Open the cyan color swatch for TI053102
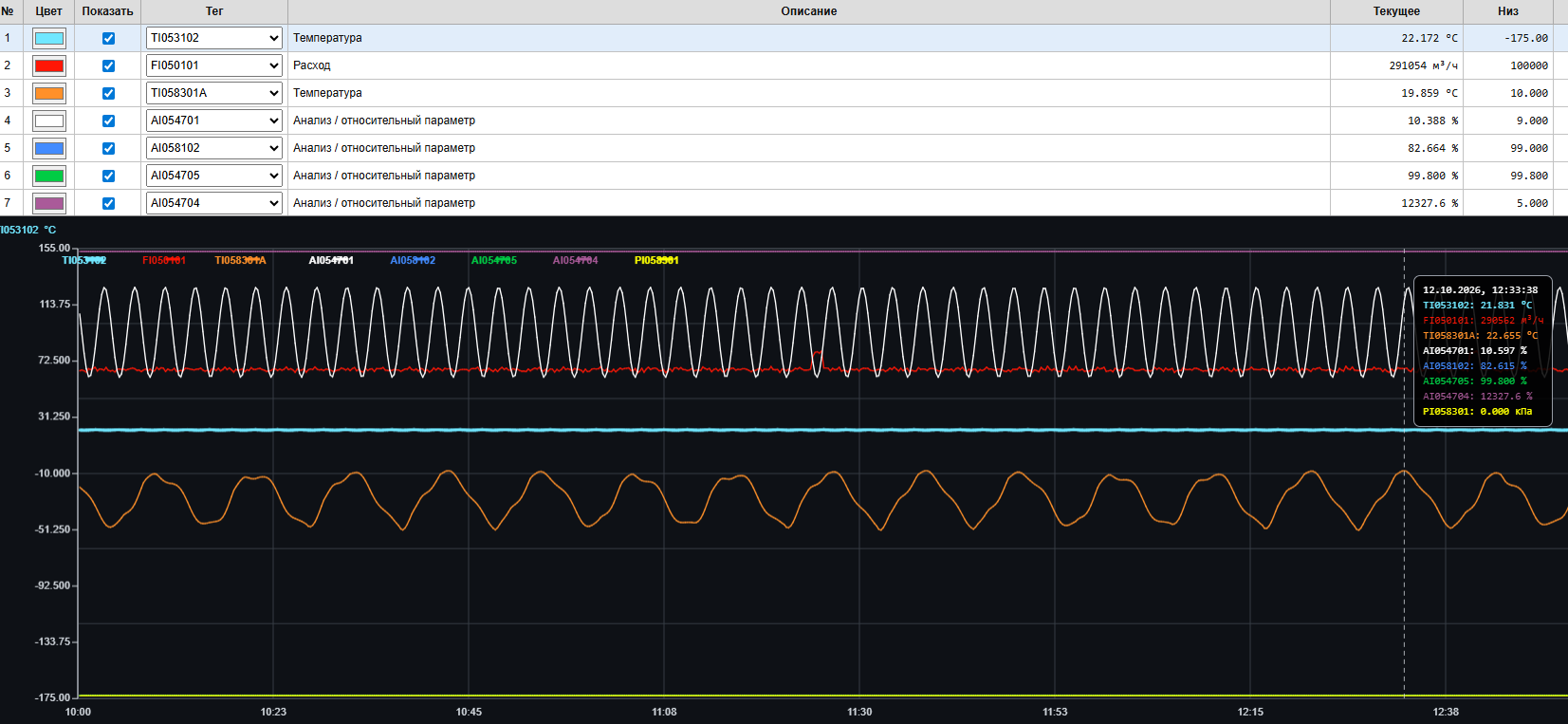 [x=49, y=39]
